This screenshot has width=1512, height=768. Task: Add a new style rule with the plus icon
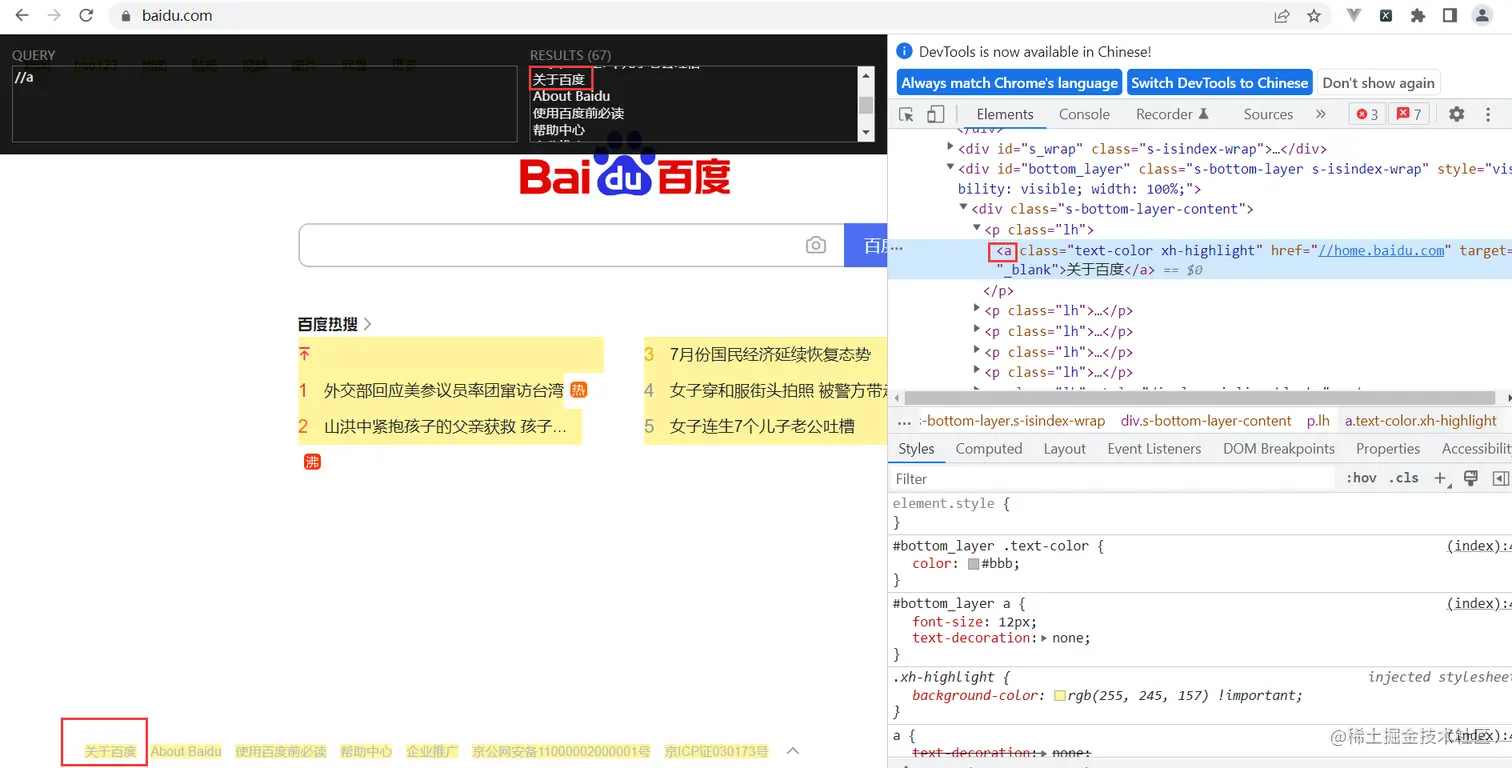coord(1440,478)
